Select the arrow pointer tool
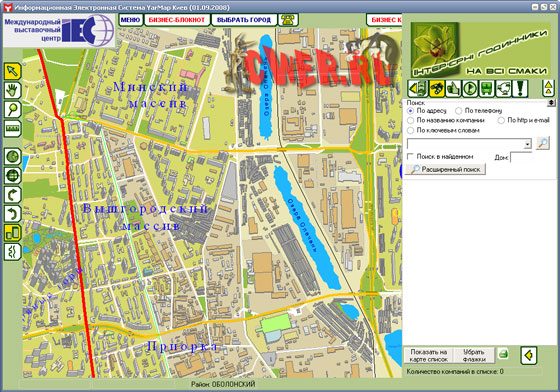The image size is (560, 392). pos(12,71)
